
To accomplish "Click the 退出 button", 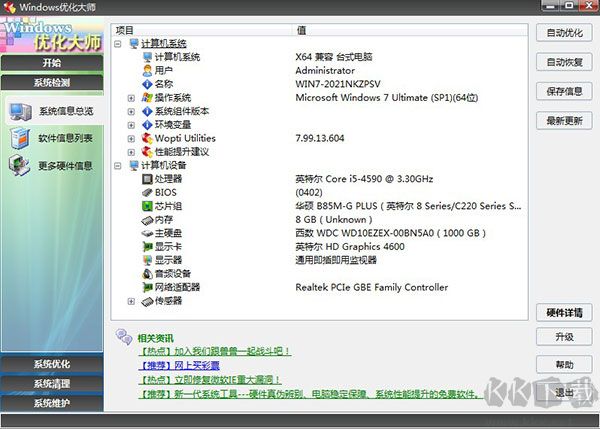I will pyautogui.click(x=564, y=393).
